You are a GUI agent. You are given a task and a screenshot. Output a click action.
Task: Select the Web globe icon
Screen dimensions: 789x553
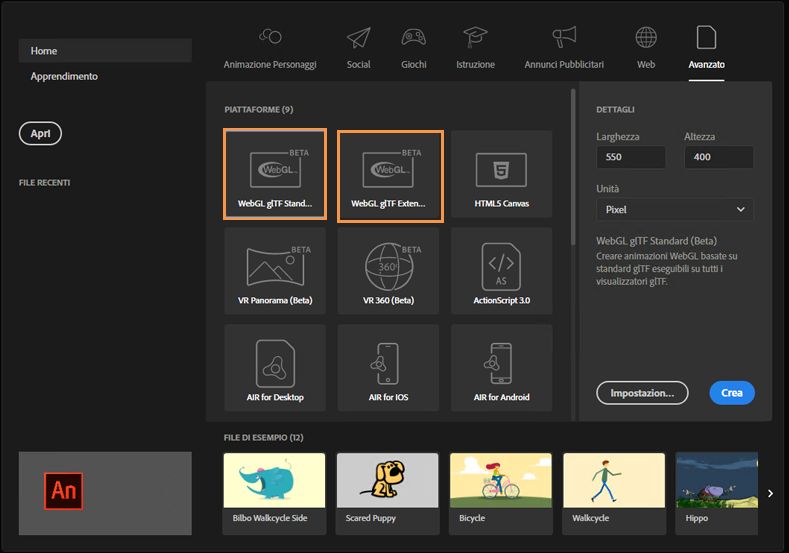pos(646,37)
